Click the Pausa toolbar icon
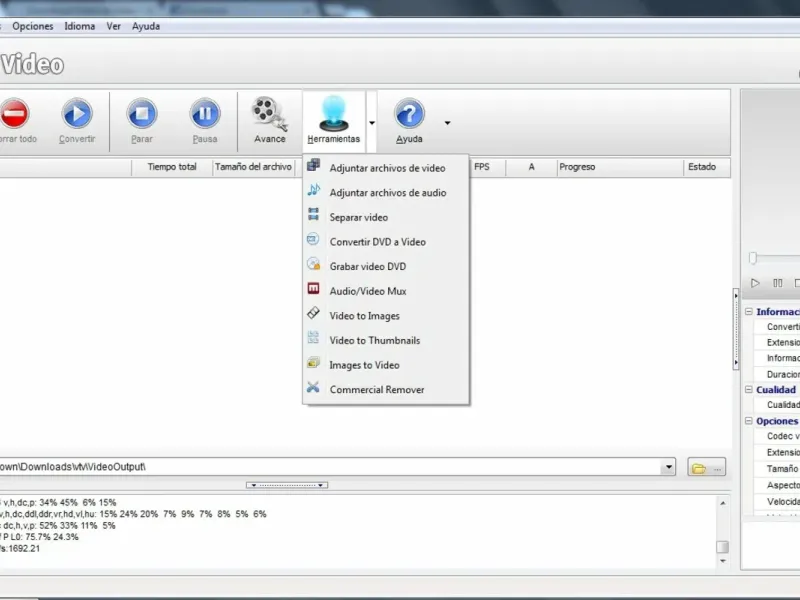This screenshot has height=600, width=800. pos(205,113)
